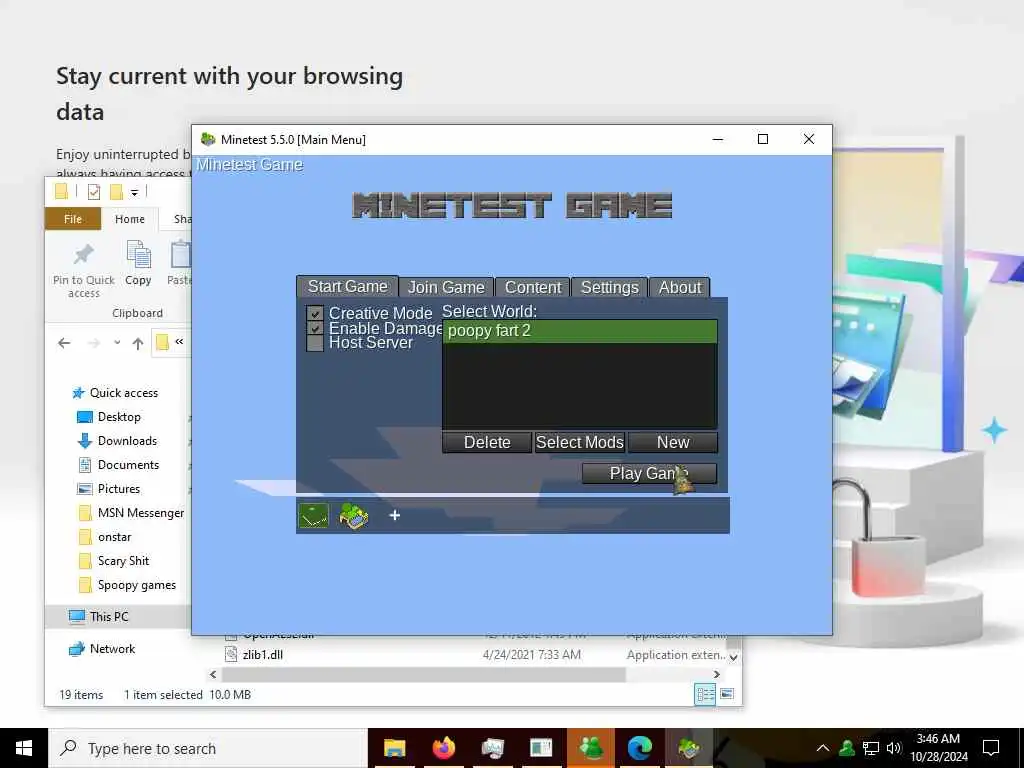Open the Content tab in Minetest

(x=533, y=287)
